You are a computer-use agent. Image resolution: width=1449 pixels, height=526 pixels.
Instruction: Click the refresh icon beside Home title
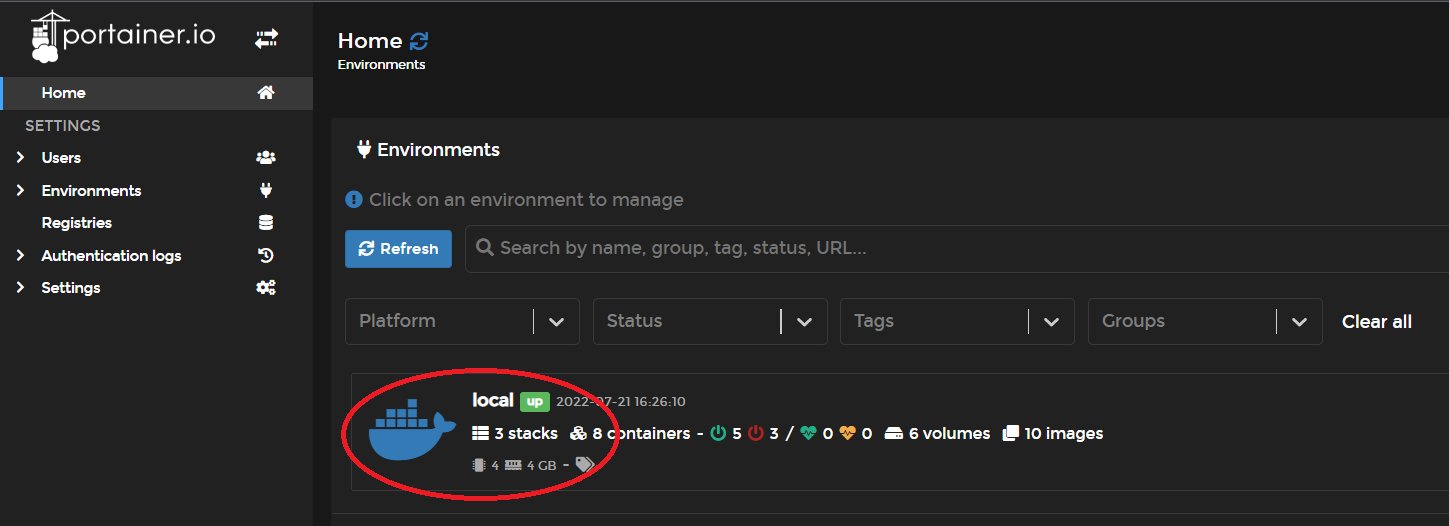(419, 41)
